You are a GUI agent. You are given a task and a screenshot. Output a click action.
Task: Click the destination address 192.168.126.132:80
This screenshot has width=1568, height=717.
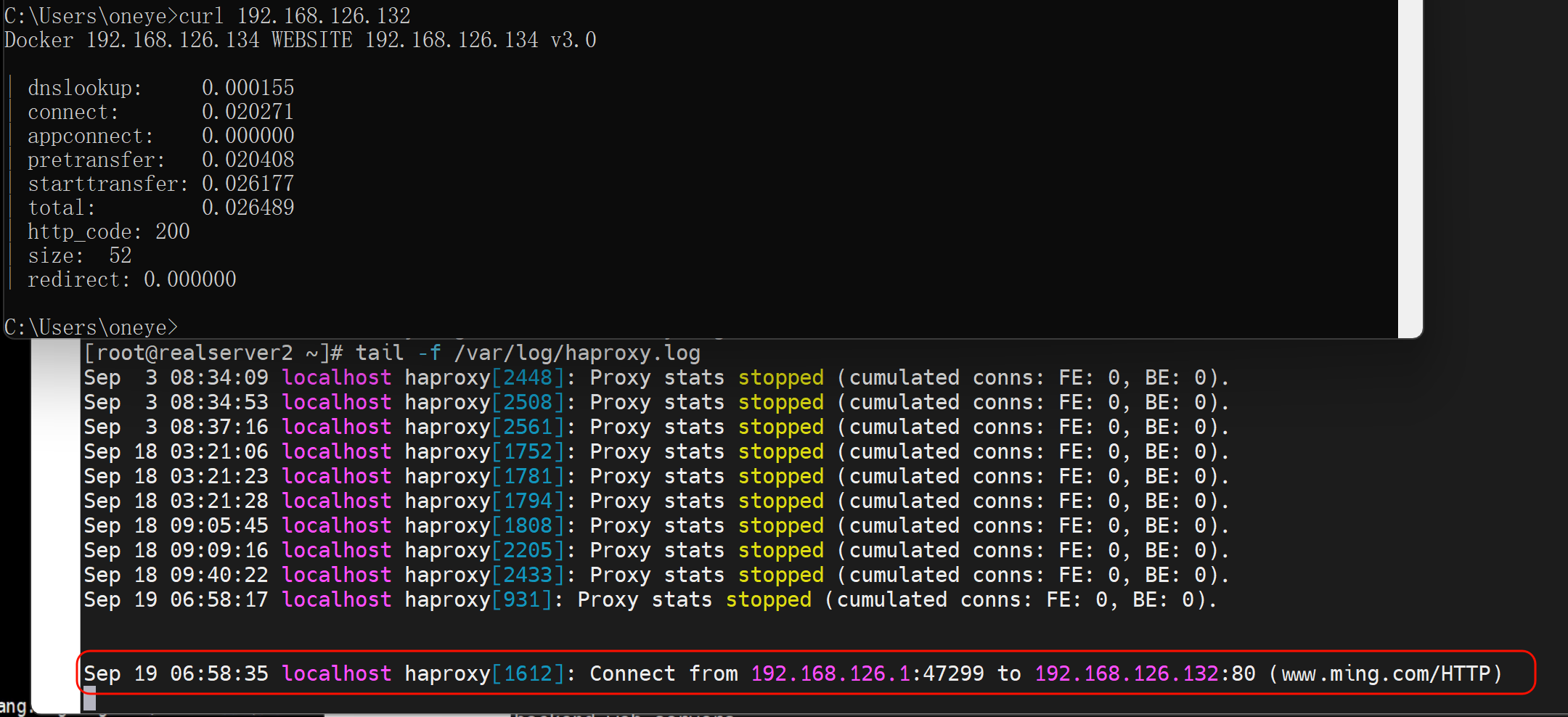[x=1144, y=673]
